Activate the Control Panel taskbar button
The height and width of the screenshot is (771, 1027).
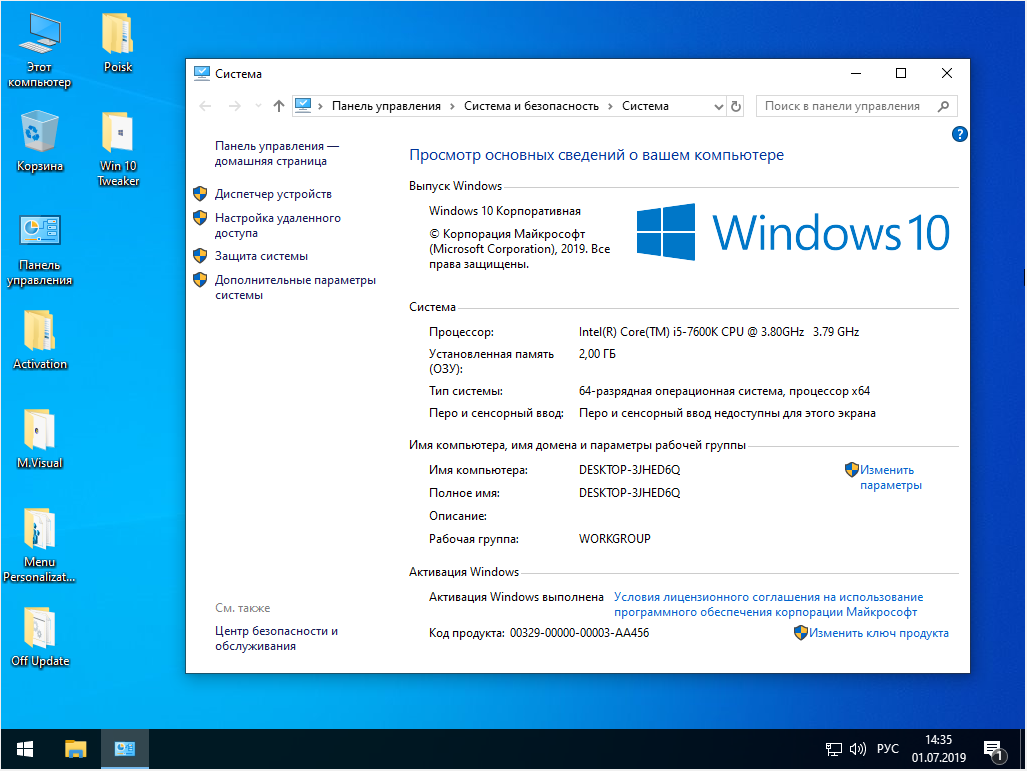point(124,749)
